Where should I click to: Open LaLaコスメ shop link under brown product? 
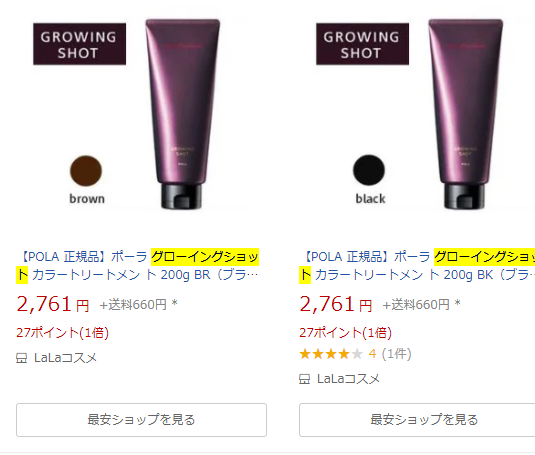(x=65, y=358)
